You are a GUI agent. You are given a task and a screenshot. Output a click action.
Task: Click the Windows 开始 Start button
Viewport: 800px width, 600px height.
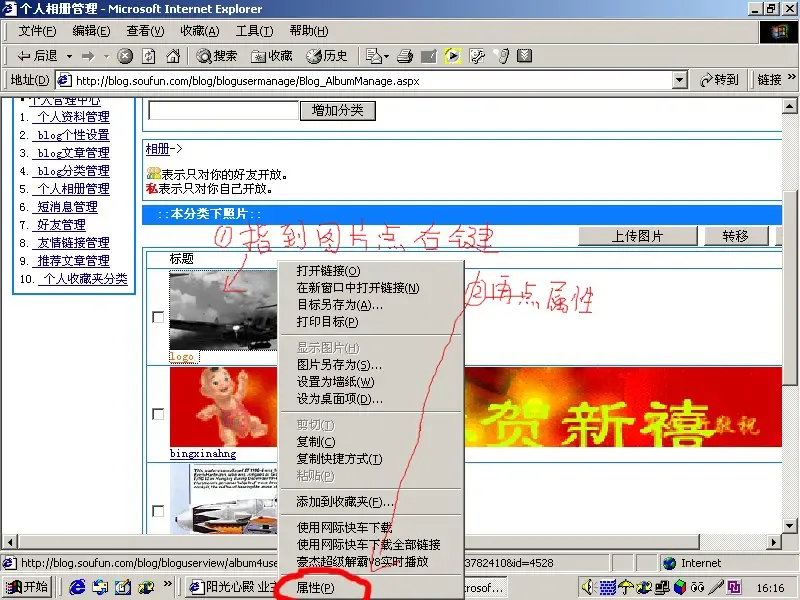[28, 587]
